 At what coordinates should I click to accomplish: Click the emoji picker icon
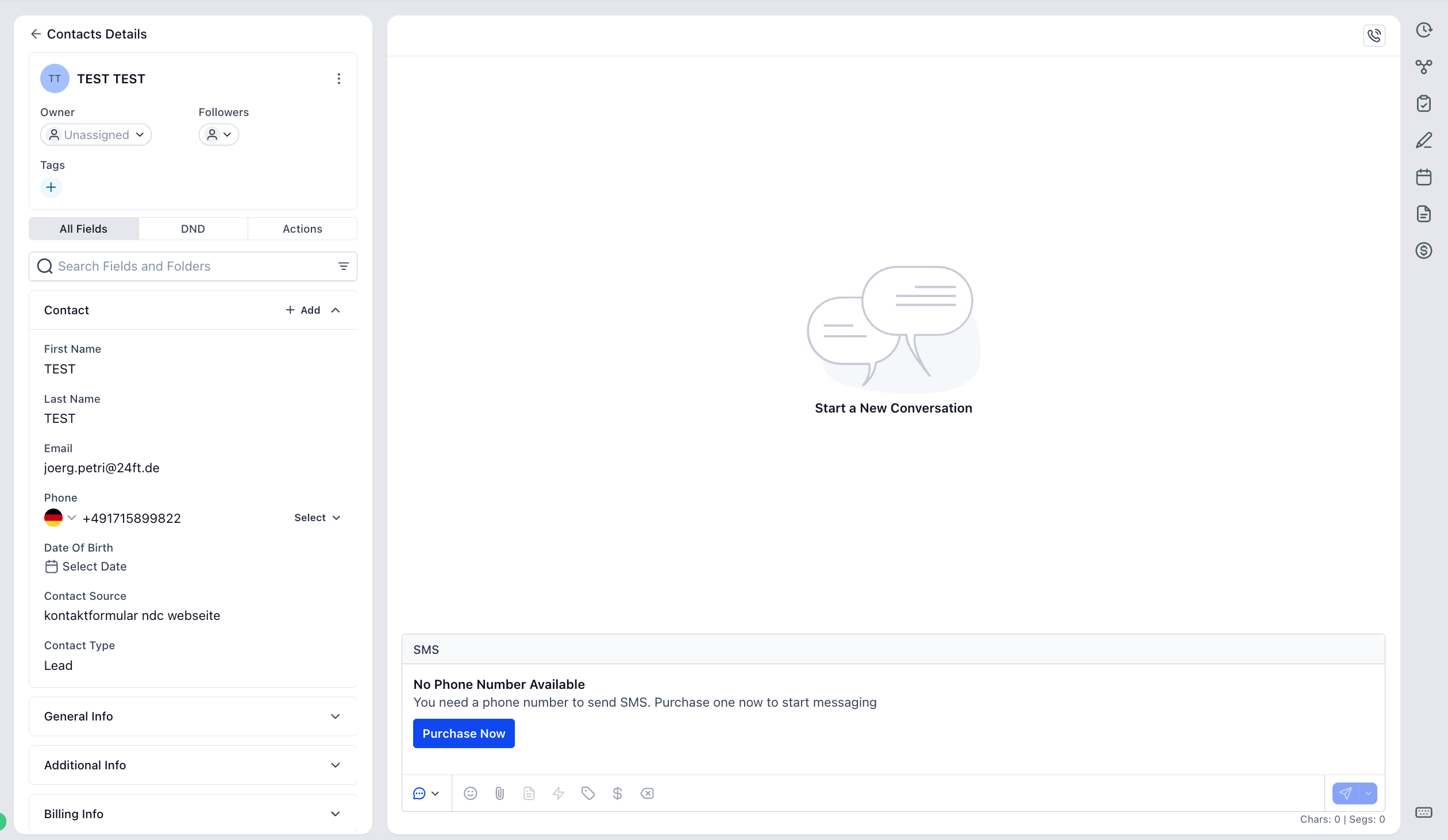470,793
